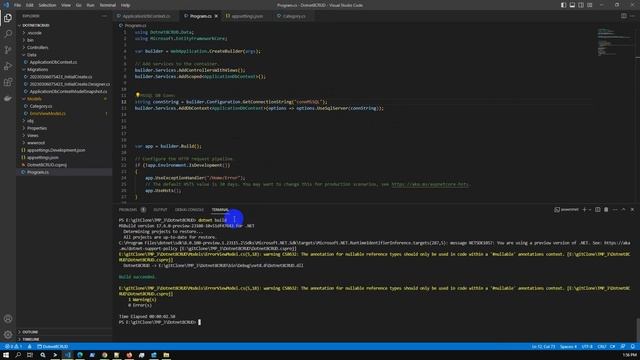
Task: Expand the obj folder
Action: click(30, 121)
